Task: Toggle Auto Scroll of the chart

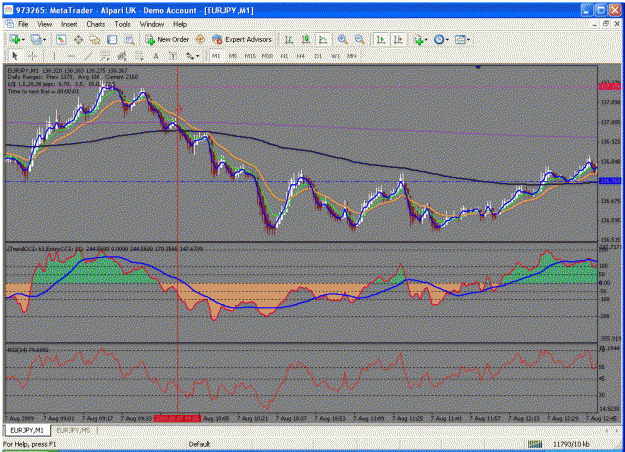Action: (x=381, y=39)
